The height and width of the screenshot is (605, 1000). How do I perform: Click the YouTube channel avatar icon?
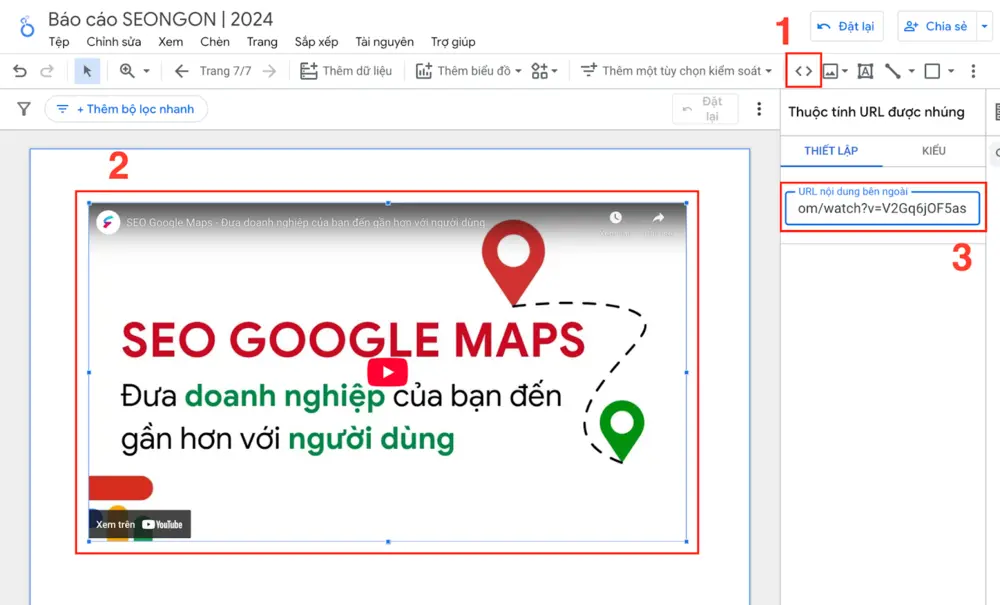click(x=108, y=222)
